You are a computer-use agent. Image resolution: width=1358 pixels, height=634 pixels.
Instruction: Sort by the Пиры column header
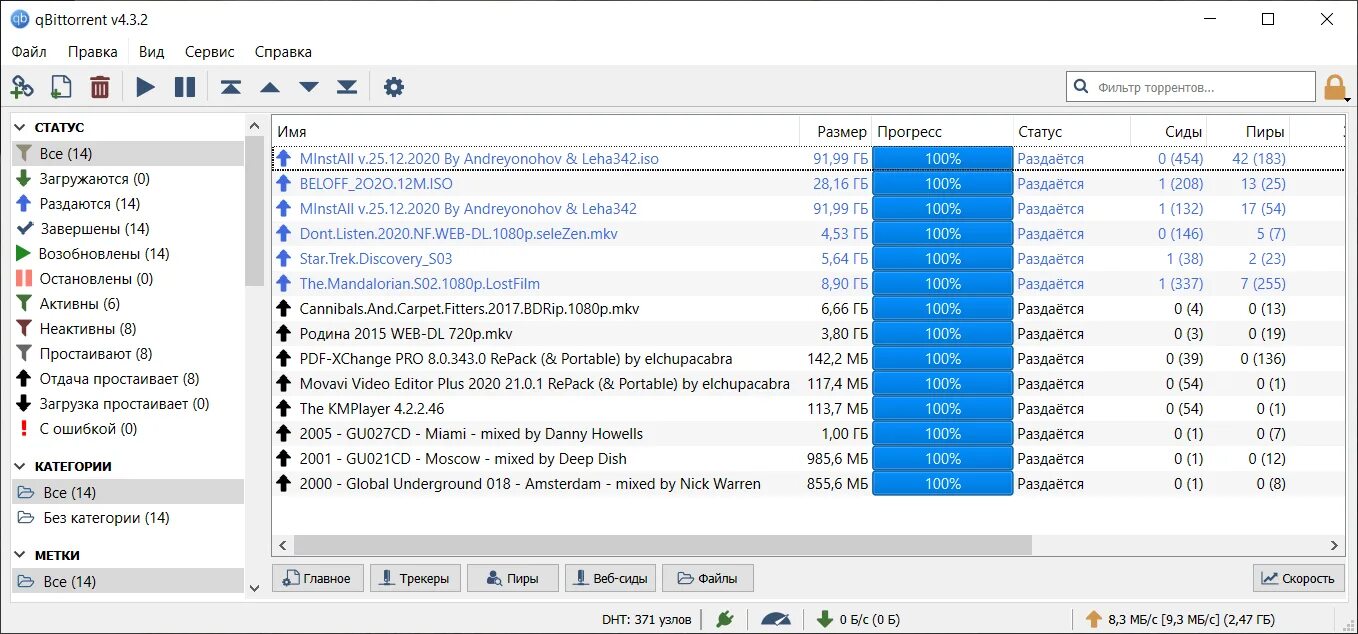[x=1248, y=132]
